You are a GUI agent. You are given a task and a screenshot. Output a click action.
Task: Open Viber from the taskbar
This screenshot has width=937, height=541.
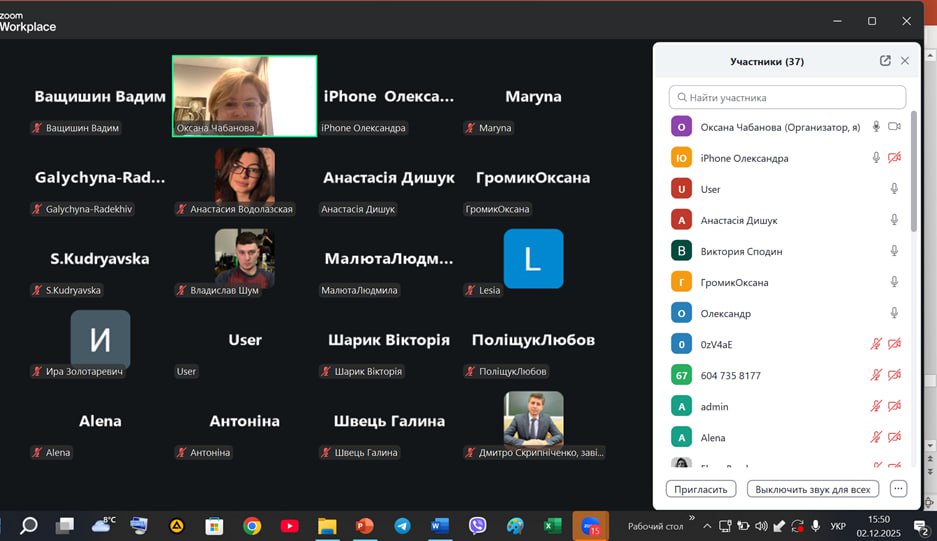pos(477,526)
